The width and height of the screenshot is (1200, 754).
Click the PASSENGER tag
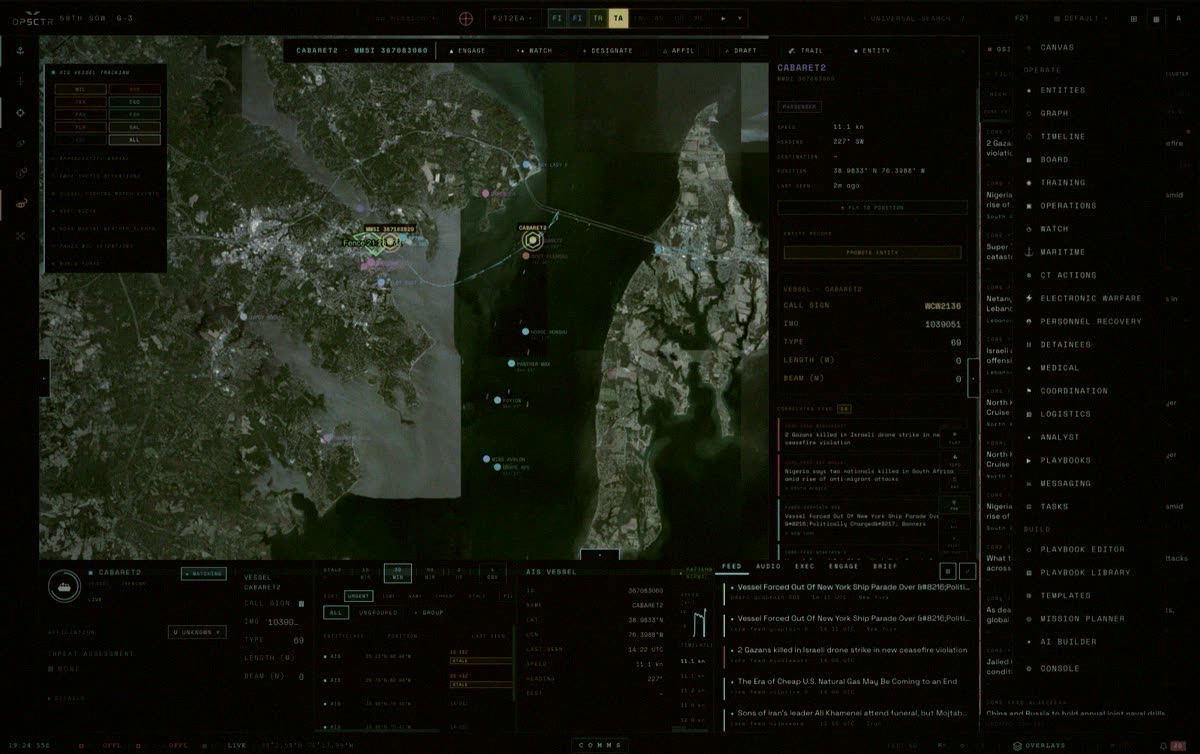point(798,106)
